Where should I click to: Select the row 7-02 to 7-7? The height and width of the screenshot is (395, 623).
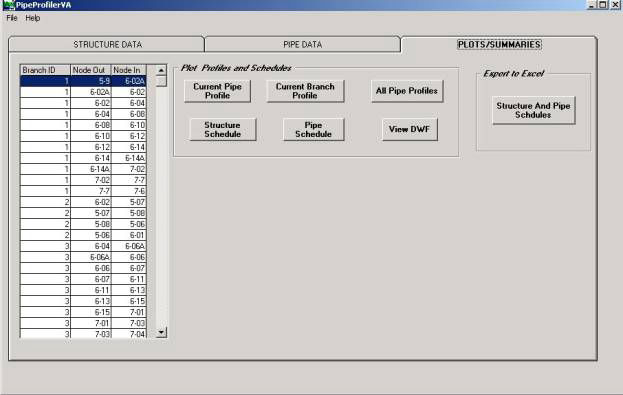83,180
